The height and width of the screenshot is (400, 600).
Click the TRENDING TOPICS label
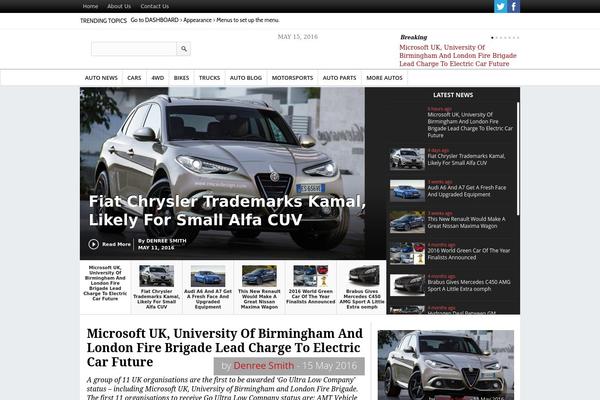(x=103, y=21)
